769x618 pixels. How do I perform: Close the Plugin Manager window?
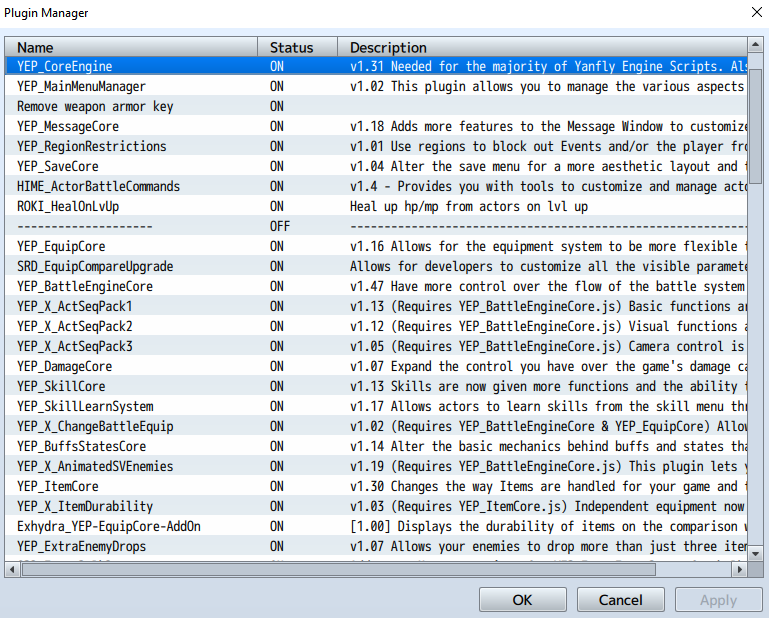[756, 12]
